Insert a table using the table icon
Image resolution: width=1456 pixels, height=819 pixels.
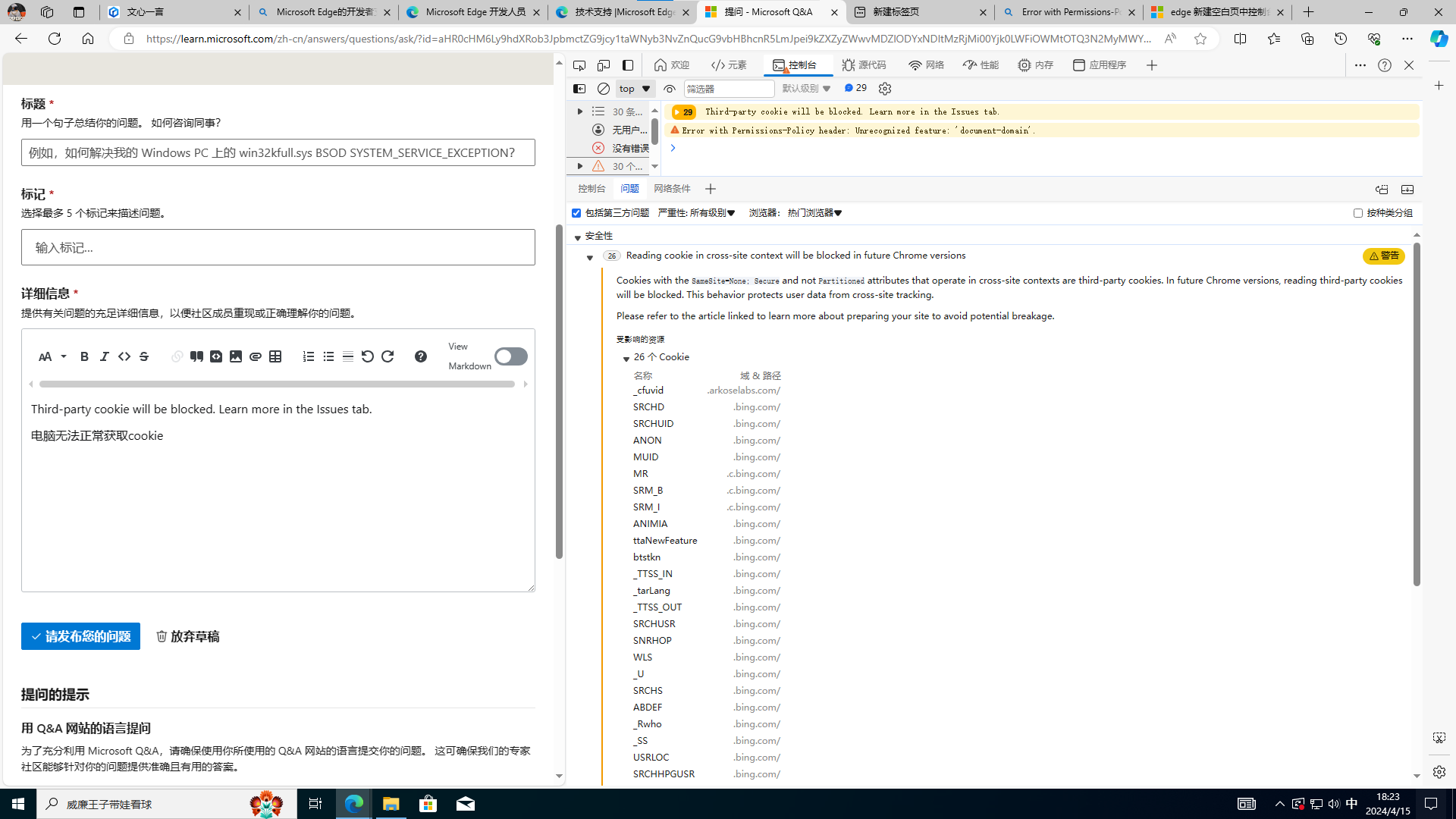[275, 356]
